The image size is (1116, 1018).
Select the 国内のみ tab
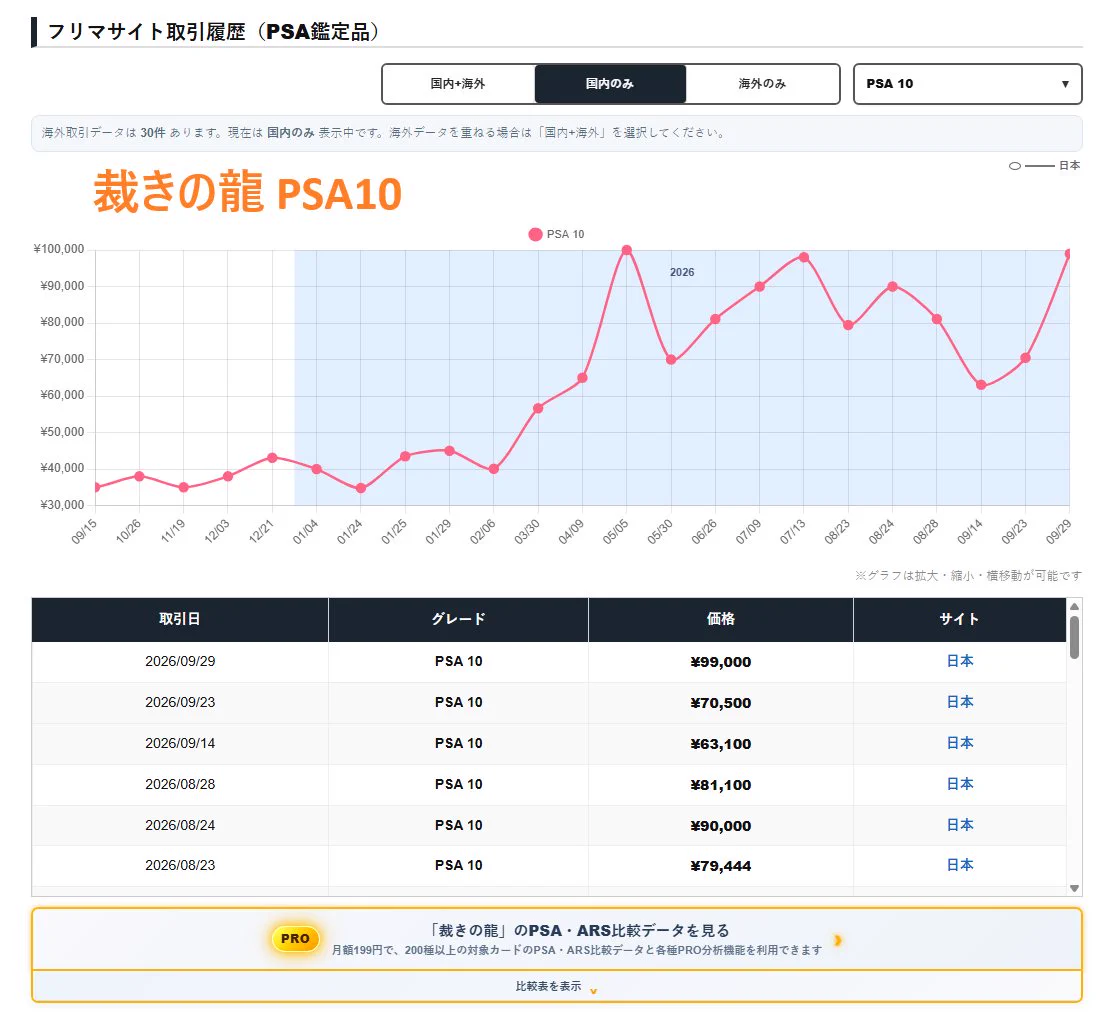pyautogui.click(x=610, y=84)
